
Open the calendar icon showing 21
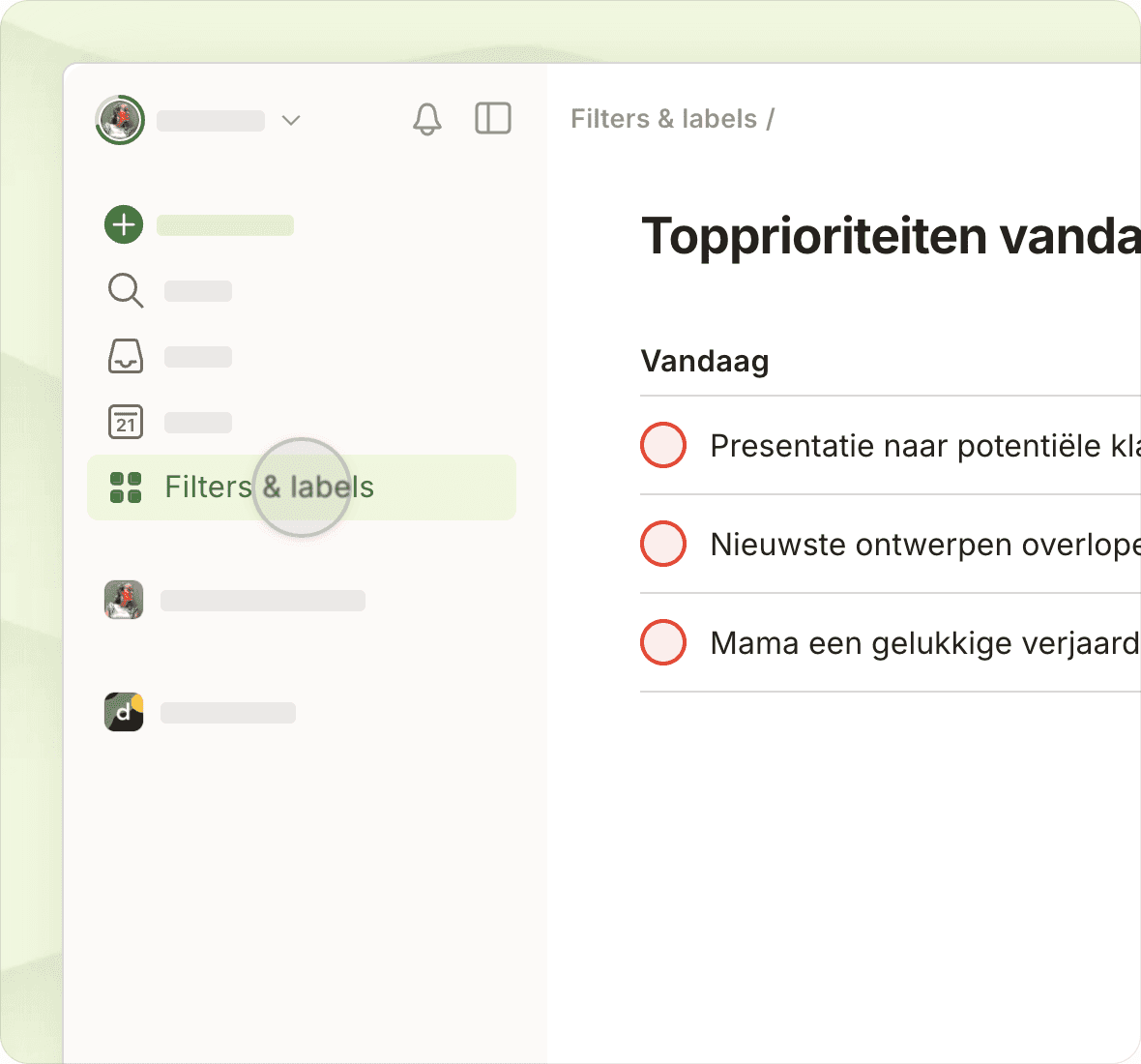(125, 422)
